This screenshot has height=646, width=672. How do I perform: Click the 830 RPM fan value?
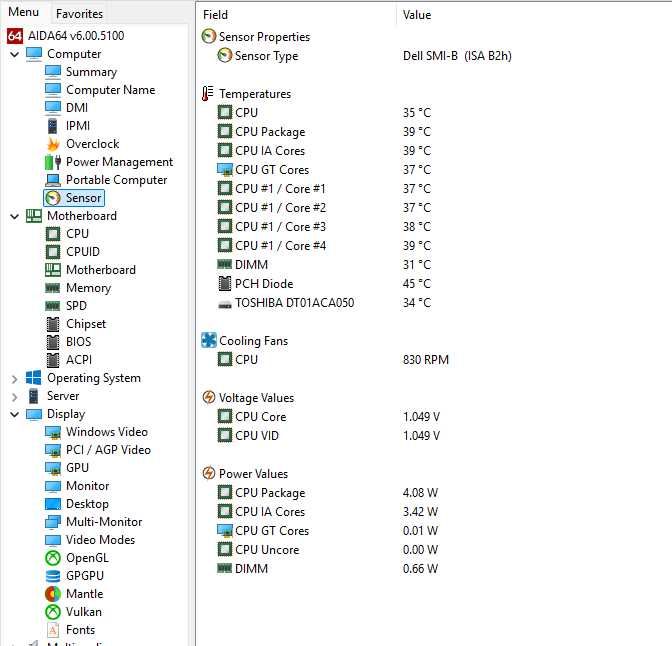426,359
